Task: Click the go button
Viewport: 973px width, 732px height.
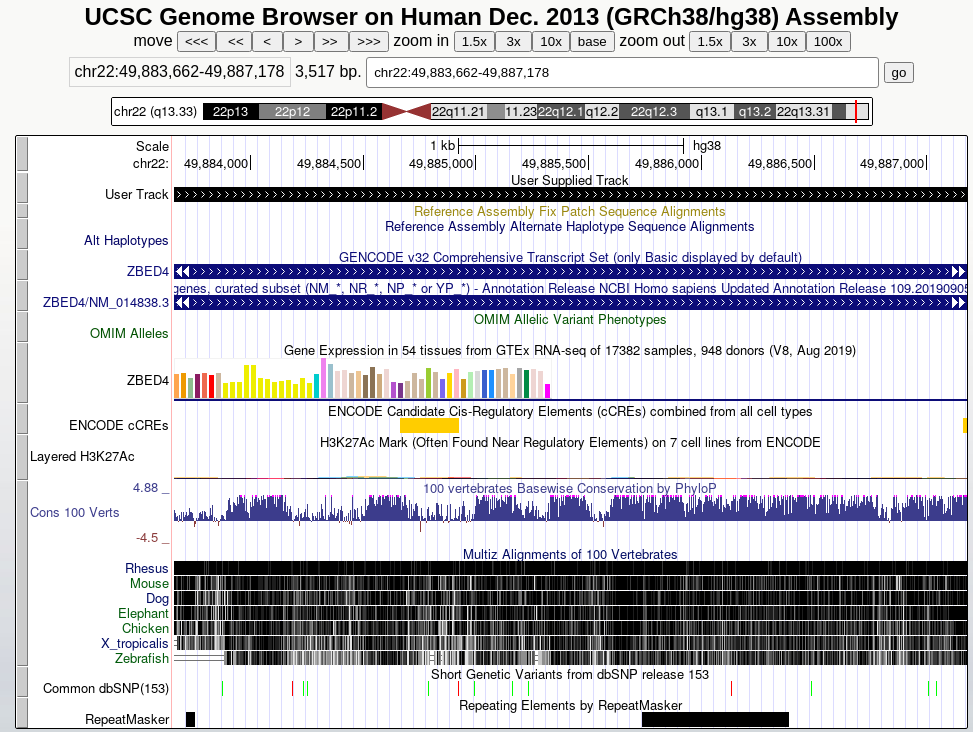Action: tap(899, 73)
